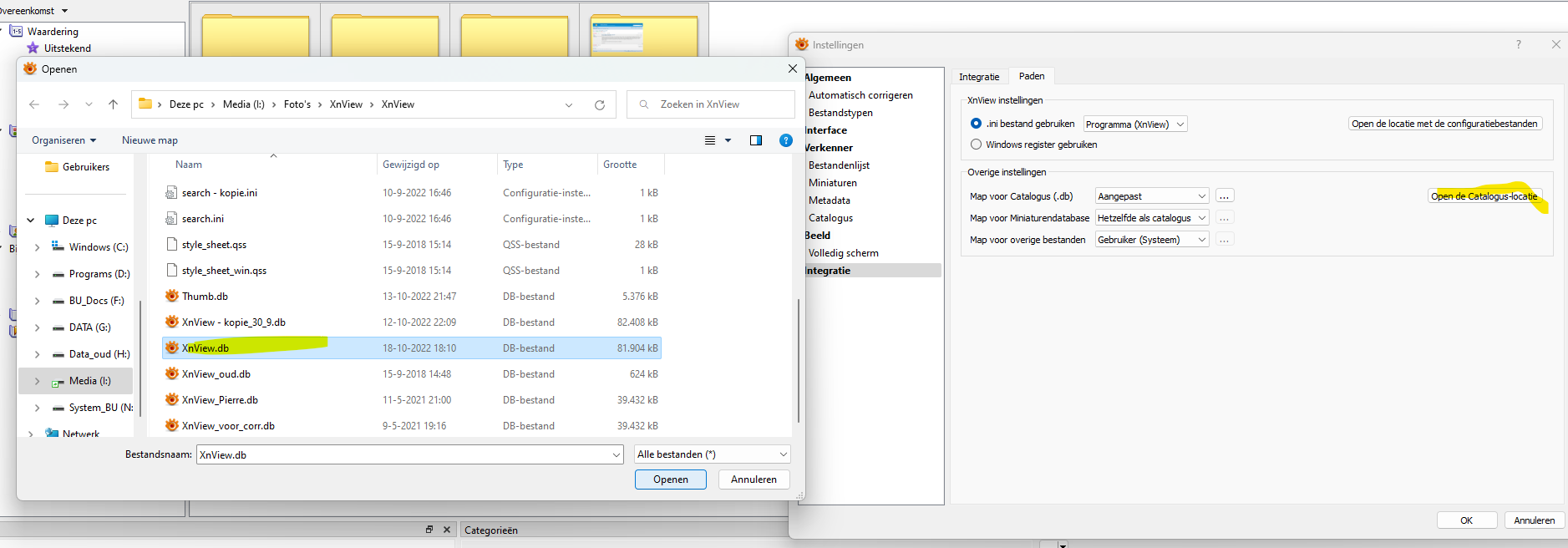Switch to the Integratie tab
Screen dimensions: 1568x548
click(979, 77)
